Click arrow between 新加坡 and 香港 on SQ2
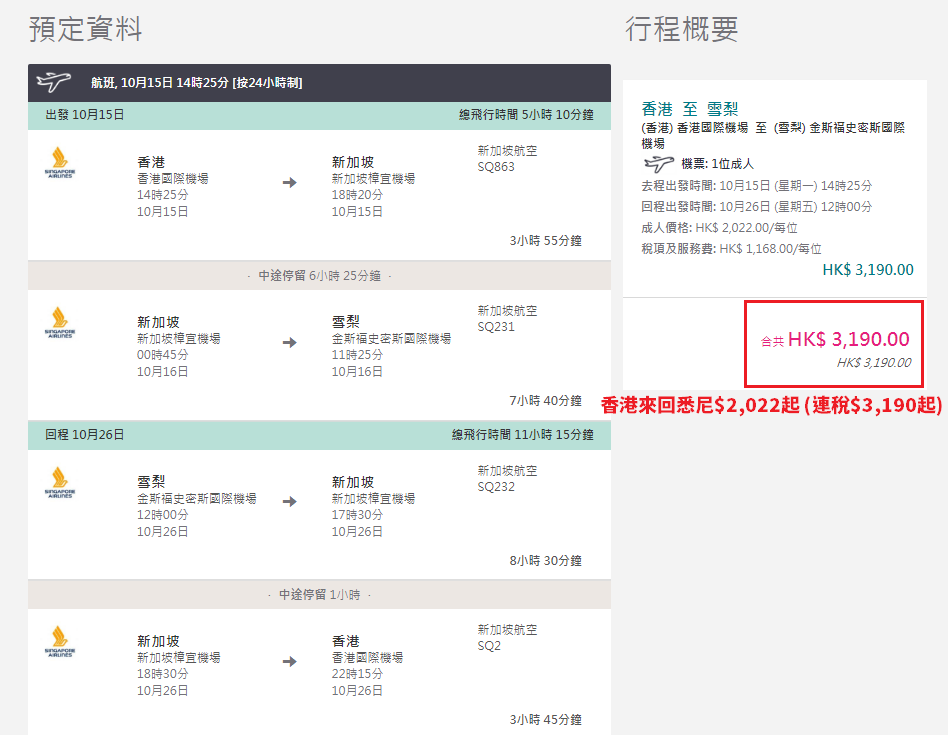The image size is (948, 735). (x=290, y=661)
